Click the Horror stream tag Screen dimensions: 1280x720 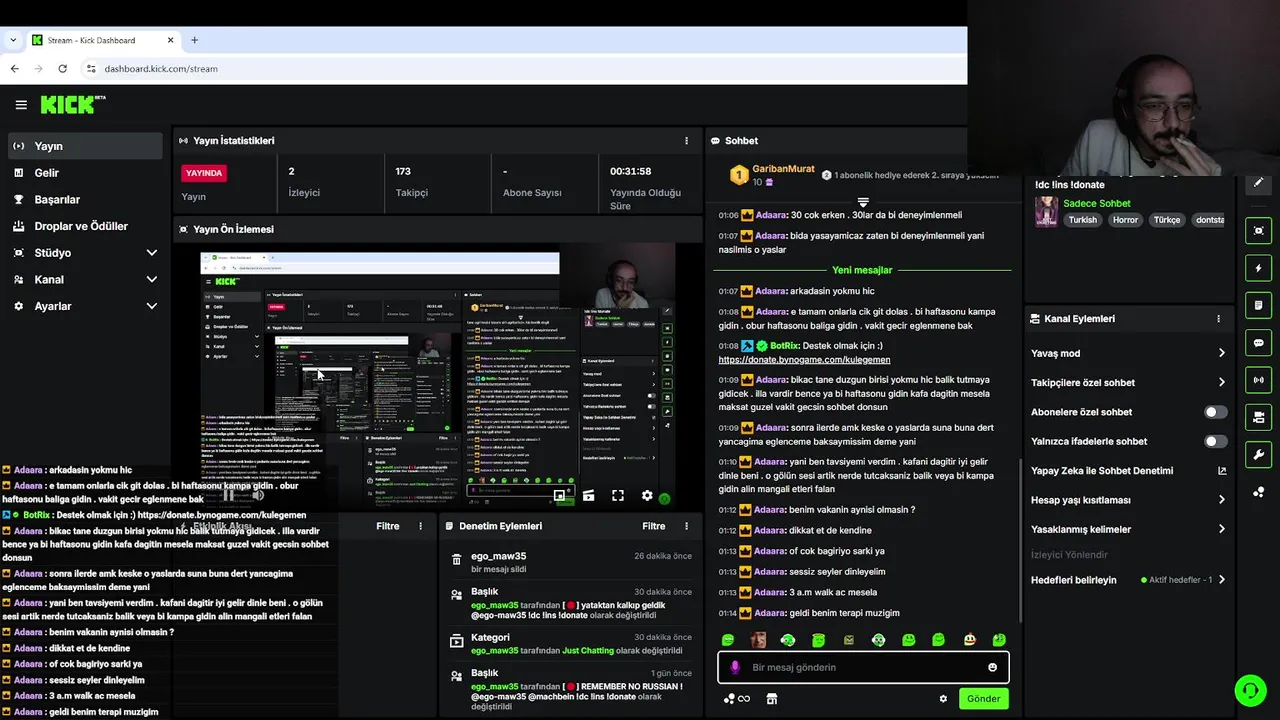click(x=1125, y=220)
